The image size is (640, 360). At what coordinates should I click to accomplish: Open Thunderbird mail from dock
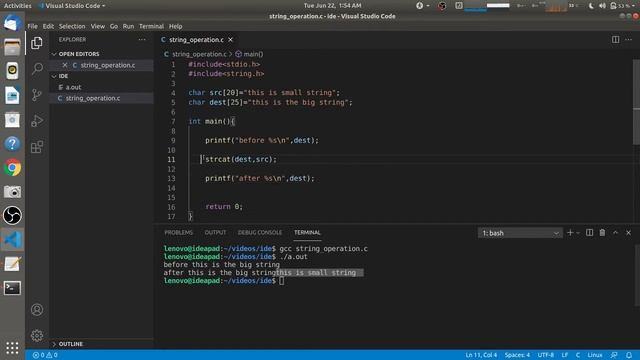coord(12,23)
